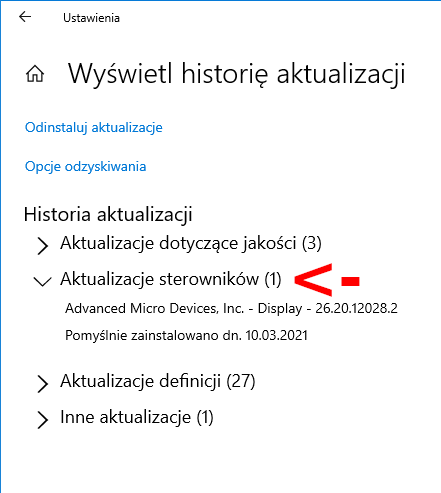Open the Opcje odzyskiwania link
Screen dimensions: 441x493
(85, 166)
